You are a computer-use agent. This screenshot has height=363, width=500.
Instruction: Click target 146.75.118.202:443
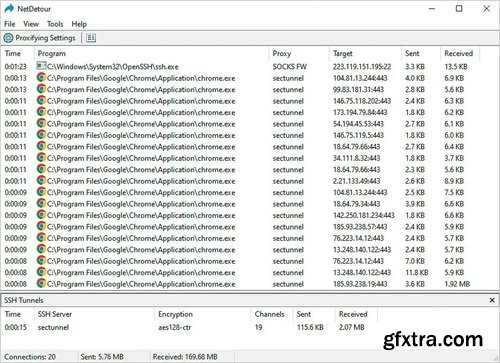tap(362, 101)
